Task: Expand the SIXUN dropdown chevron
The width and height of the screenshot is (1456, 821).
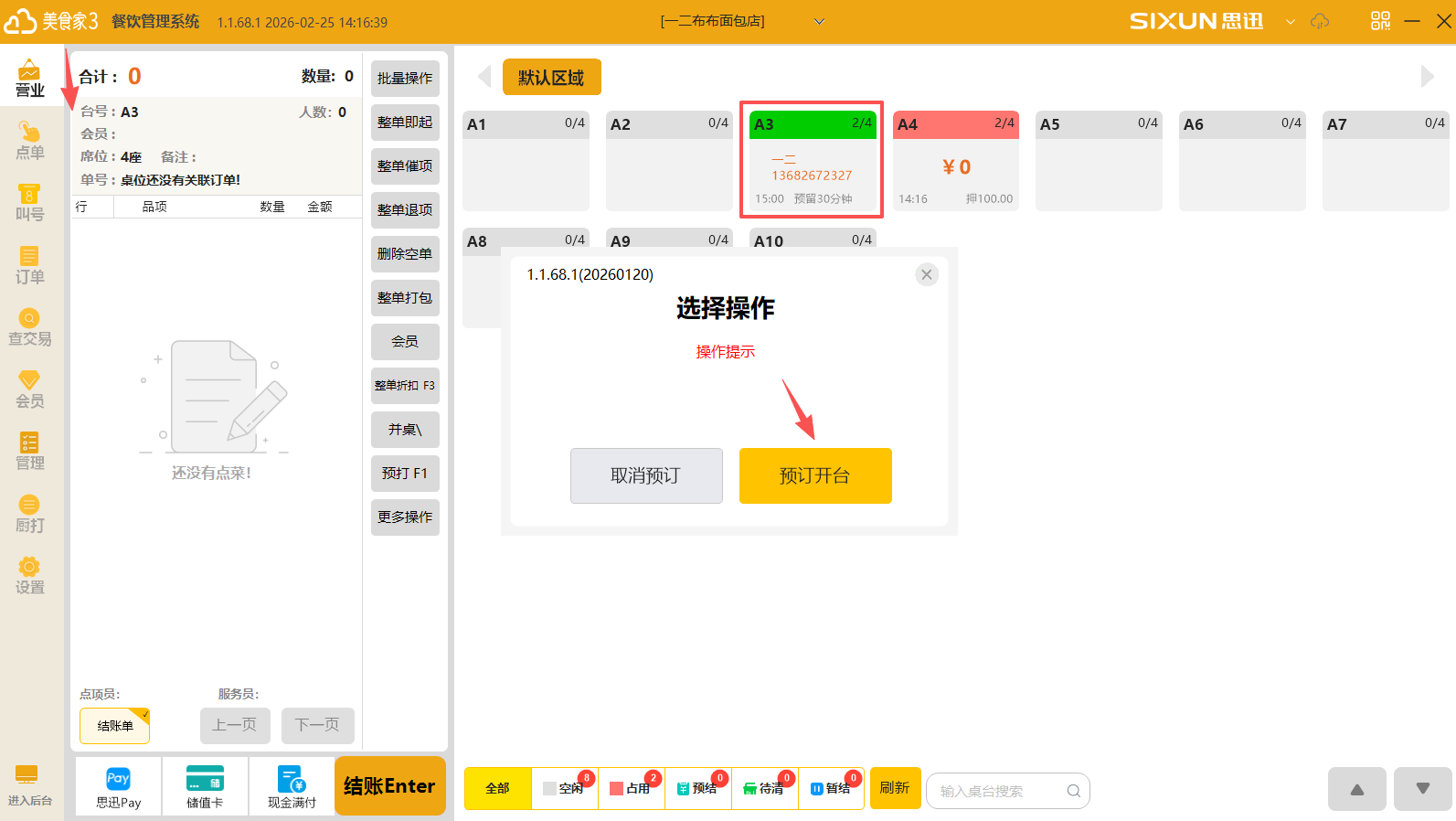Action: tap(1290, 21)
